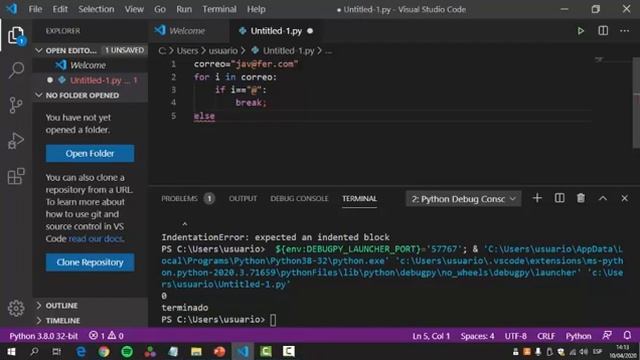Screen dimensions: 640x360
Task: Create a new terminal with plus icon
Action: (x=537, y=198)
